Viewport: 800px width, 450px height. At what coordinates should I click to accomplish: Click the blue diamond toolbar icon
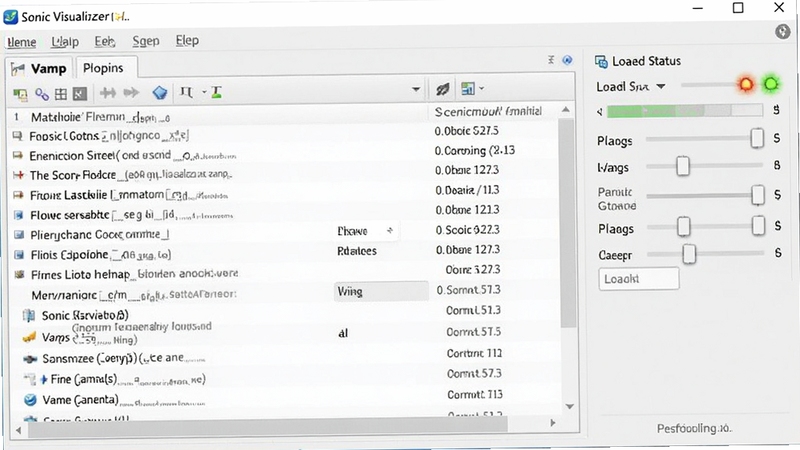(x=160, y=93)
